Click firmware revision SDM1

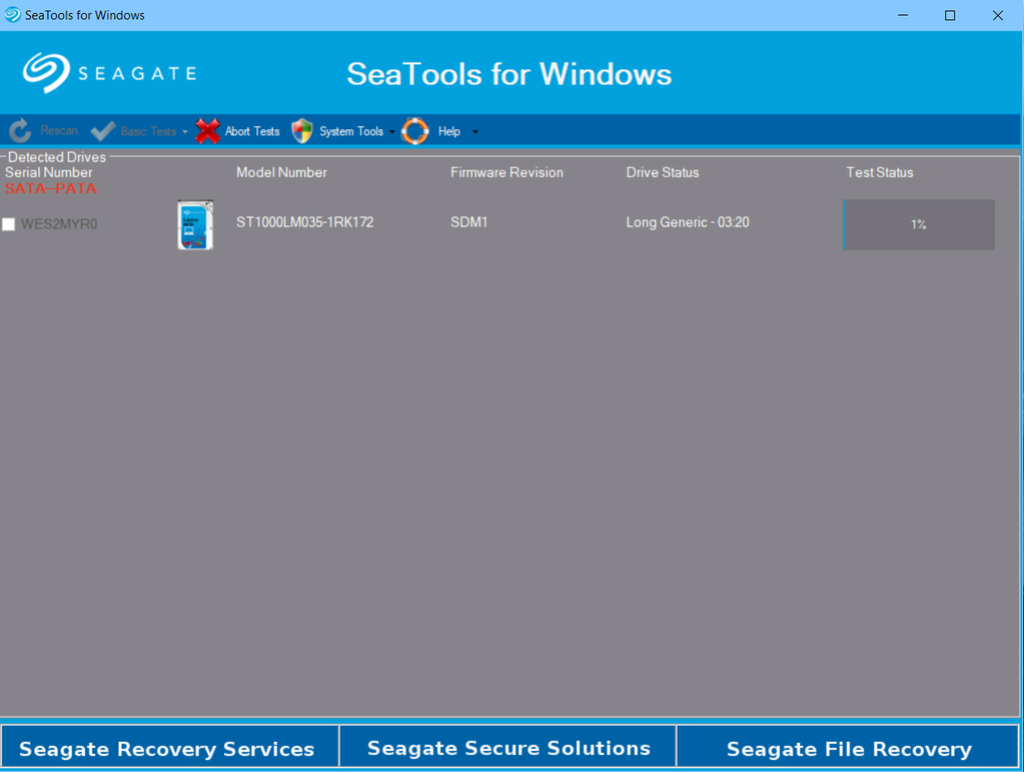tap(469, 222)
